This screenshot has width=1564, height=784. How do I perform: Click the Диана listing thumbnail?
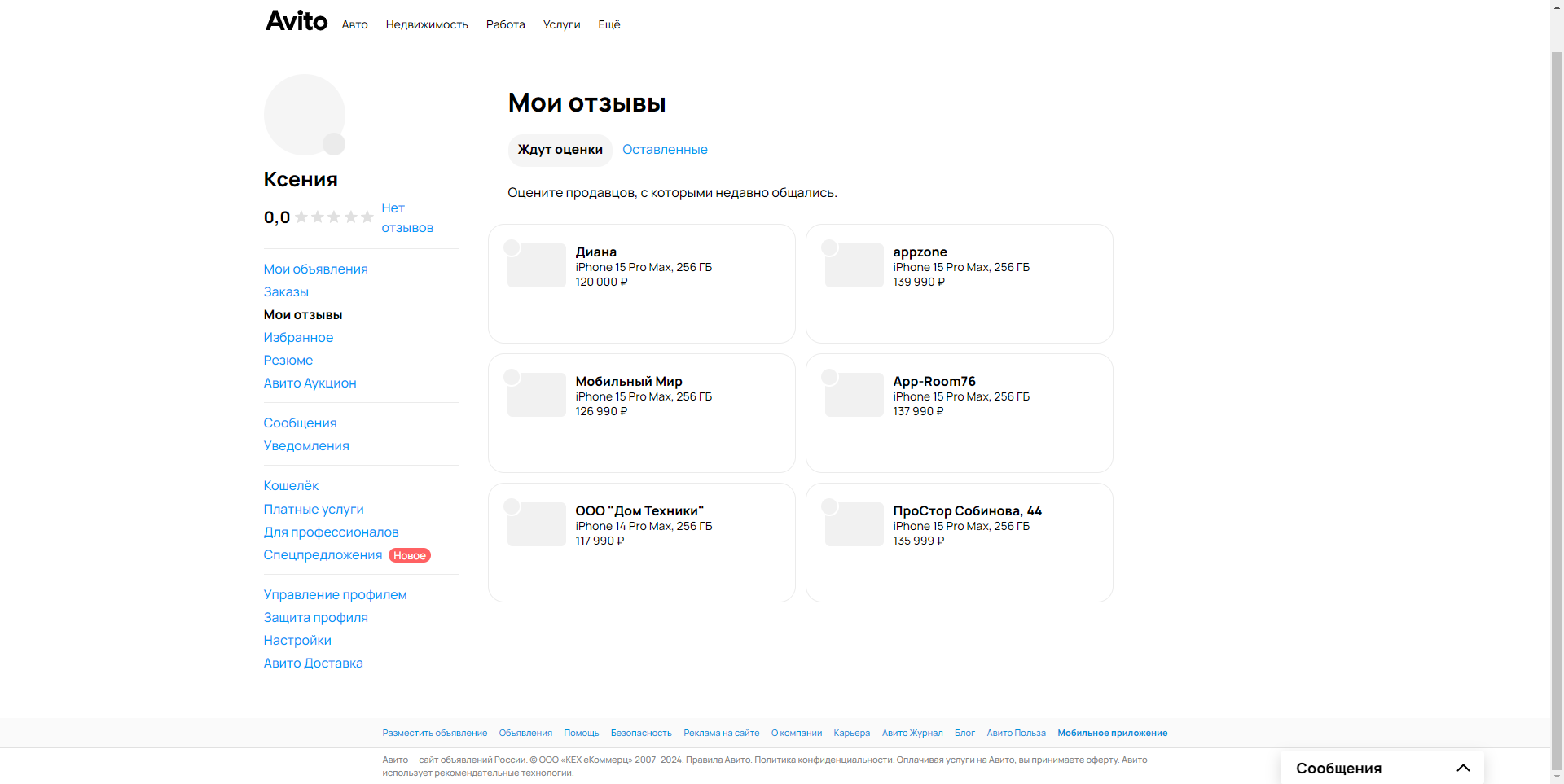[x=537, y=265]
